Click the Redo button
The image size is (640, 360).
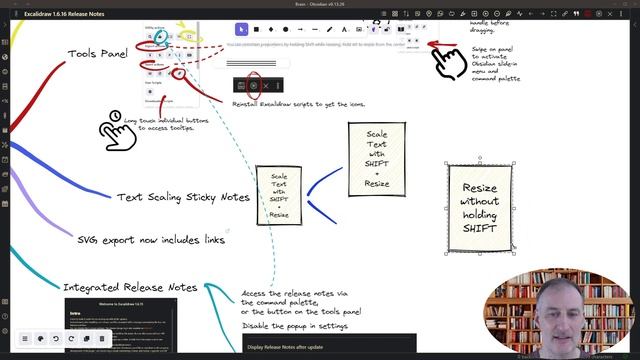coord(71,338)
